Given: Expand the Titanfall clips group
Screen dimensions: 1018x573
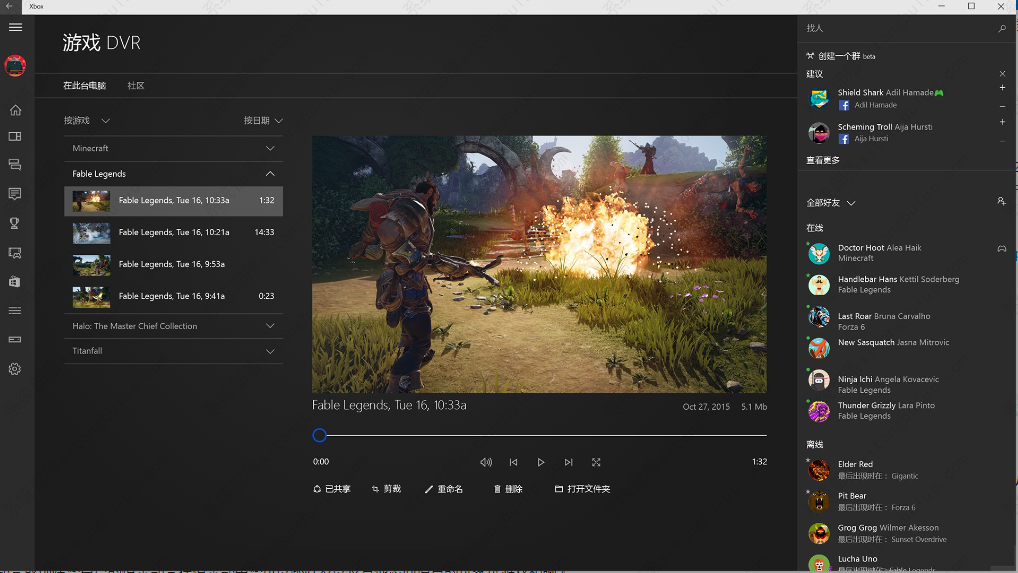Looking at the screenshot, I should coord(173,351).
